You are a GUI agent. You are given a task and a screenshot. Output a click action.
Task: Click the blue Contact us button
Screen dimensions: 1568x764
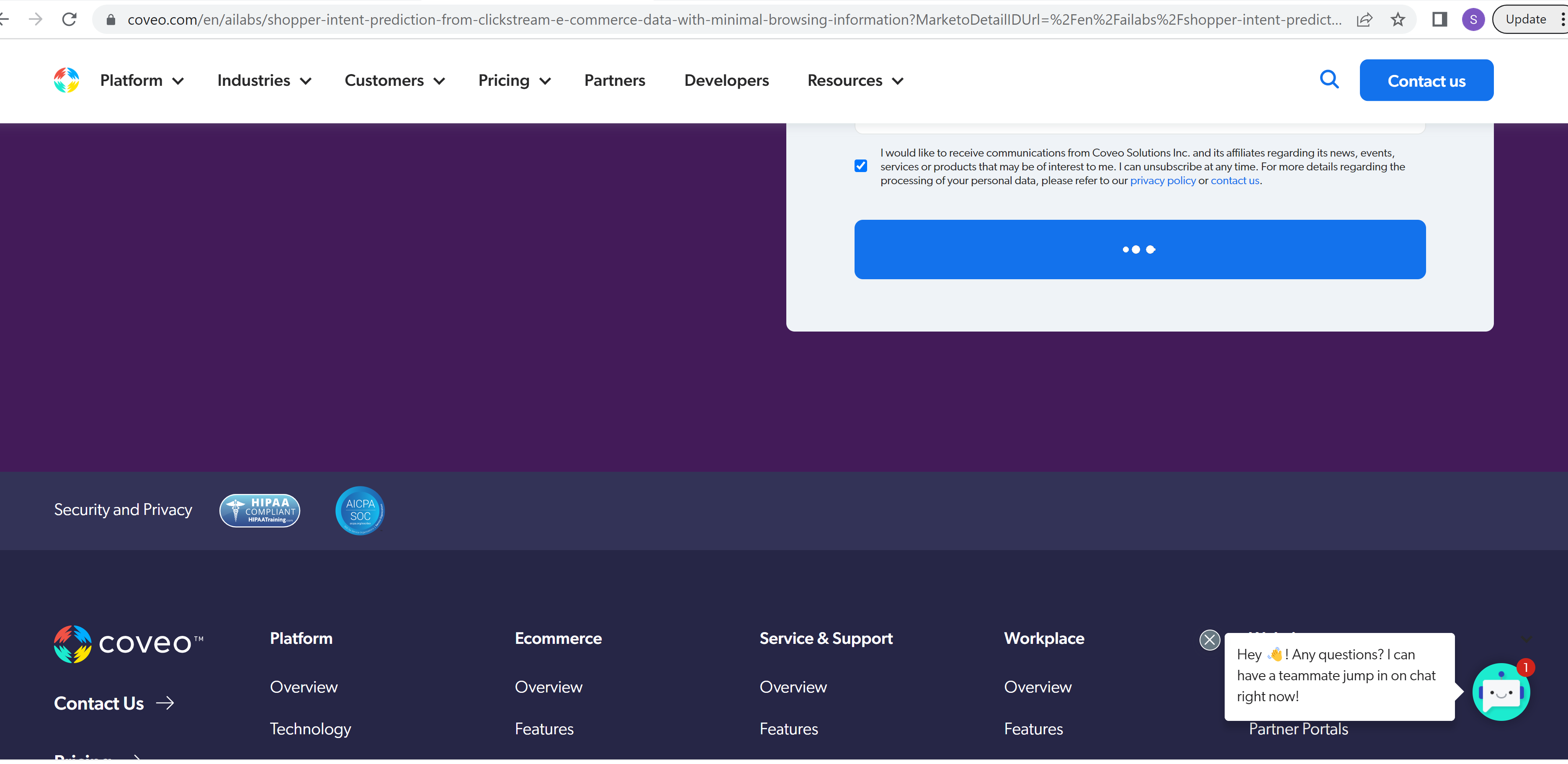(x=1426, y=80)
